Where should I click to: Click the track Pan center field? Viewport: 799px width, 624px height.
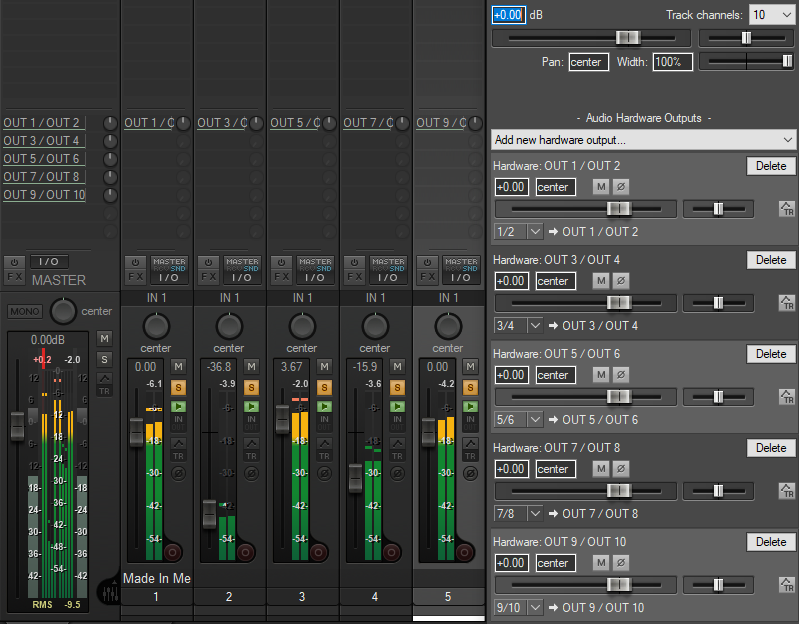point(589,62)
